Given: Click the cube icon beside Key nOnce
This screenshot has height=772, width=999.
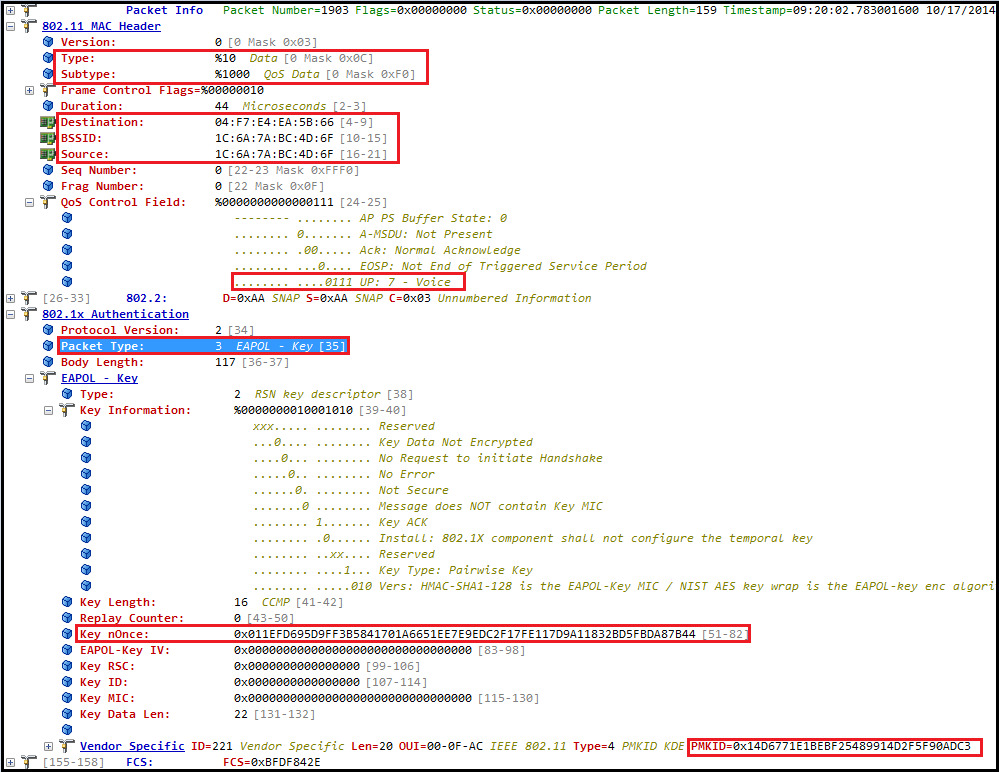Looking at the screenshot, I should coord(67,634).
